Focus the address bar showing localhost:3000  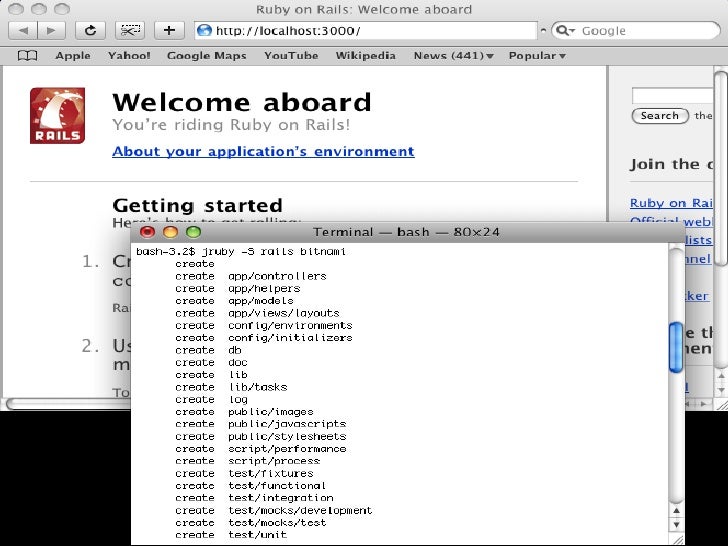(365, 31)
